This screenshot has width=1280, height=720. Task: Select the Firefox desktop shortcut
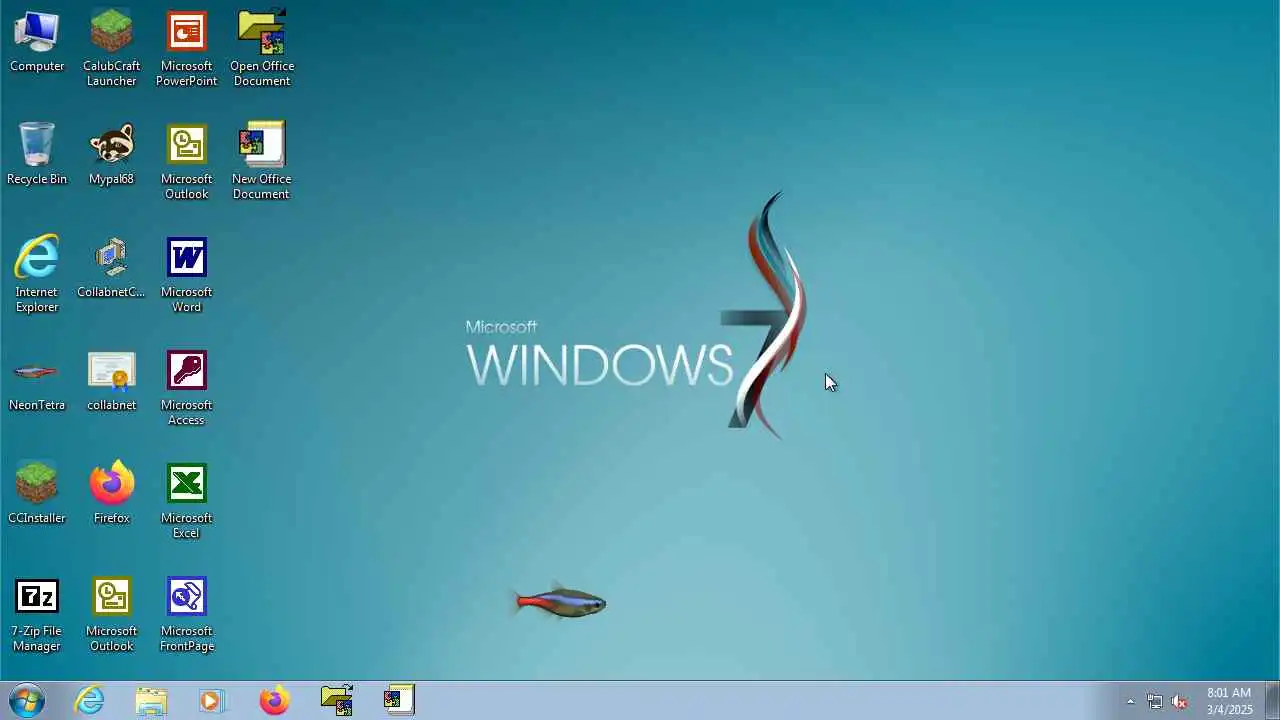pyautogui.click(x=111, y=493)
